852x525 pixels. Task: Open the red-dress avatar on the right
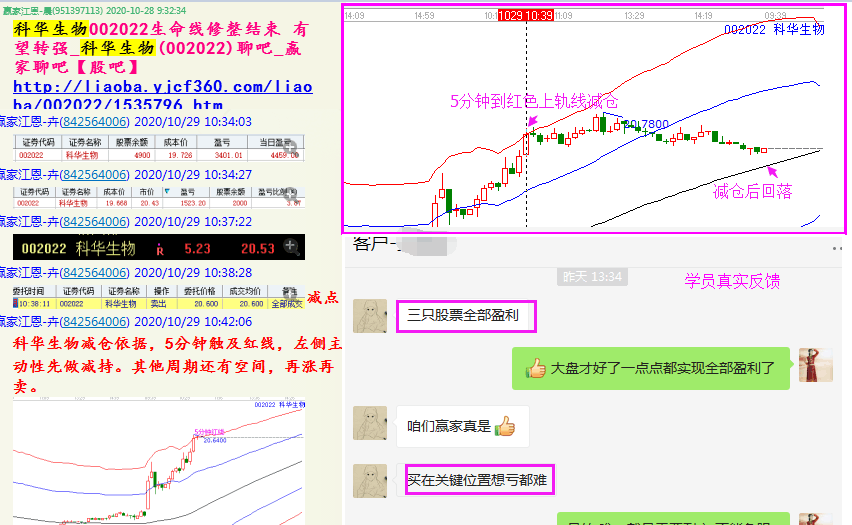pyautogui.click(x=815, y=365)
